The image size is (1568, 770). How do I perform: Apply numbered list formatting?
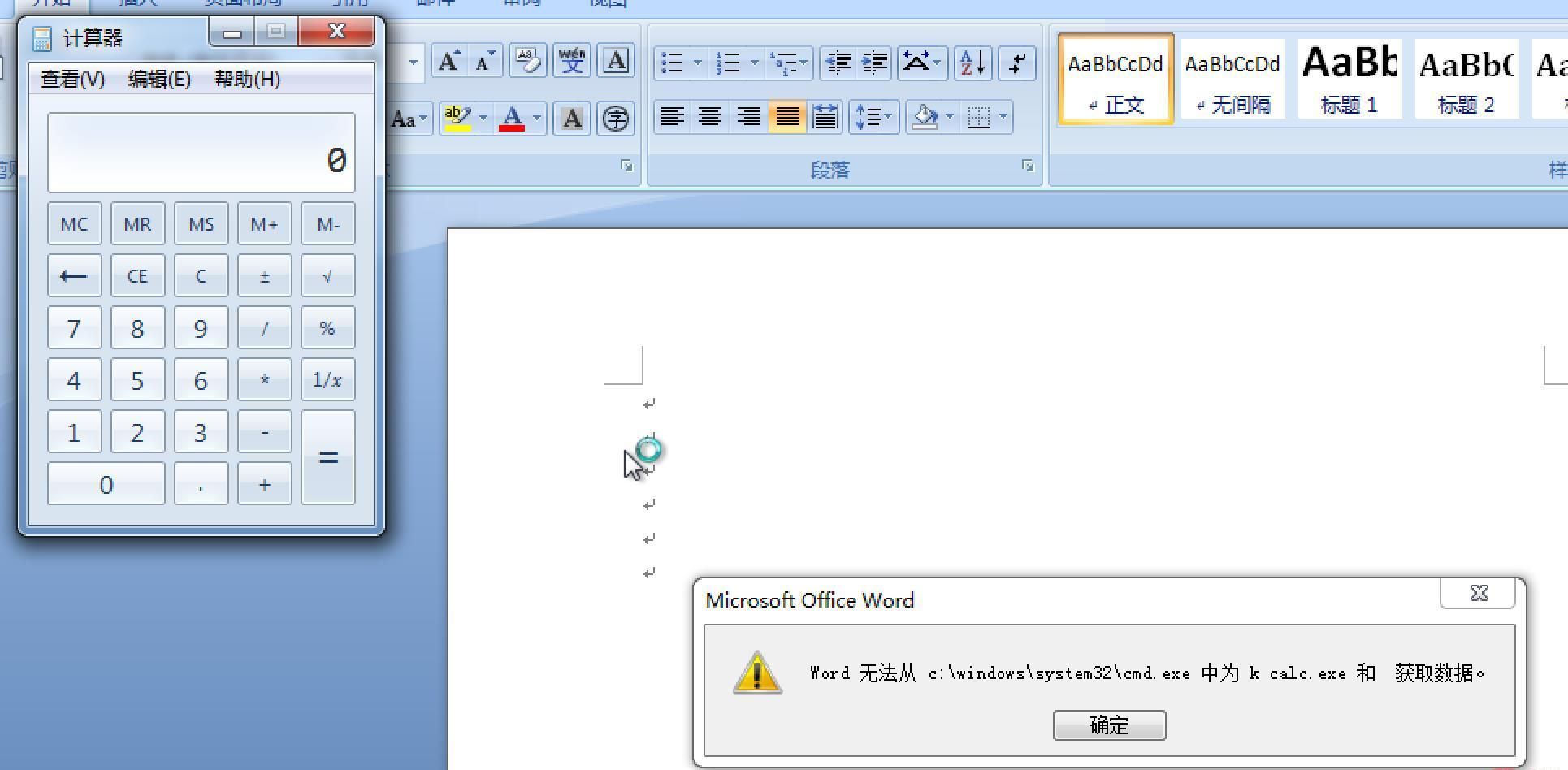729,63
